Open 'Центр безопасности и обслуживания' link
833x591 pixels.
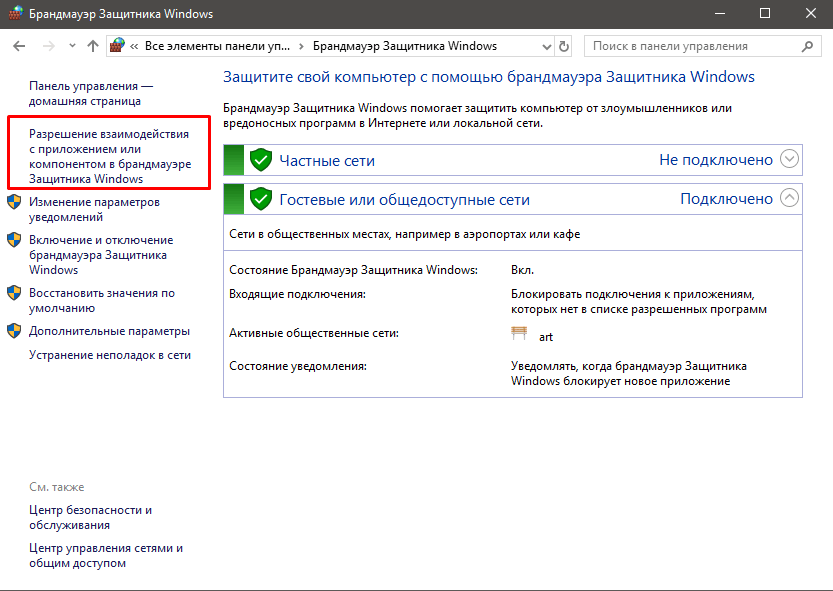pyautogui.click(x=90, y=517)
